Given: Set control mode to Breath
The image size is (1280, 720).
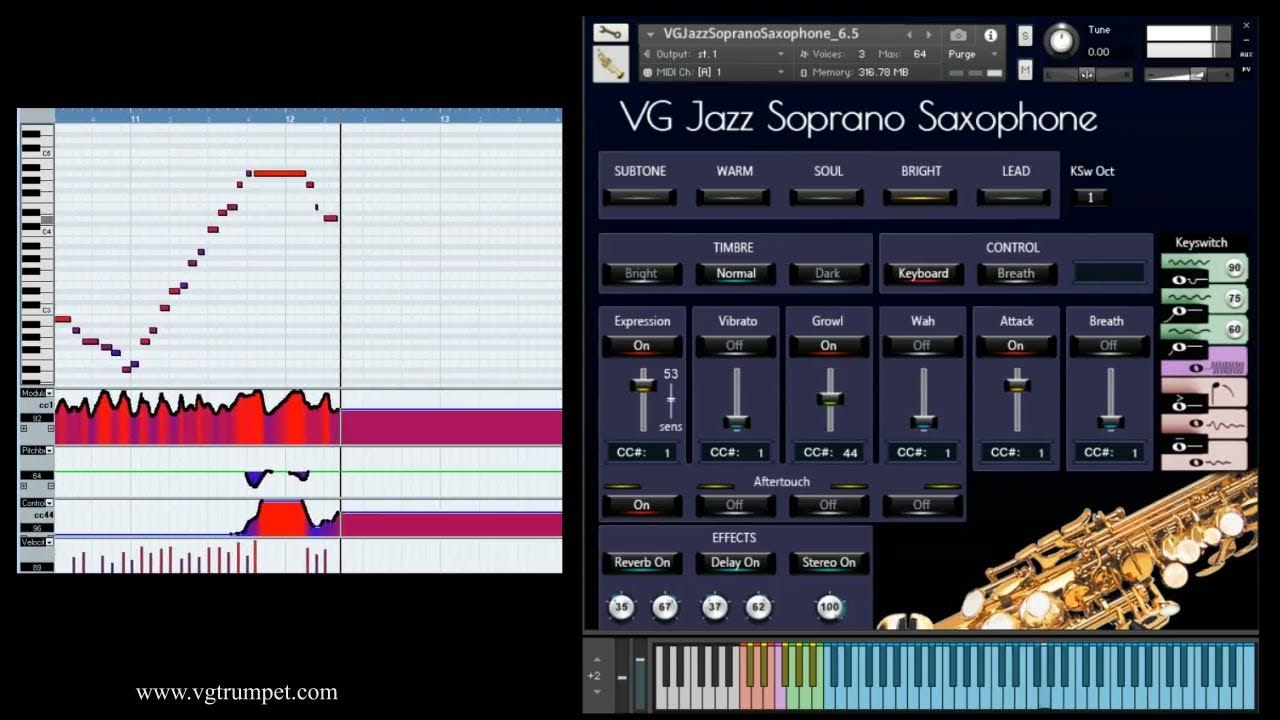Looking at the screenshot, I should (x=1016, y=273).
